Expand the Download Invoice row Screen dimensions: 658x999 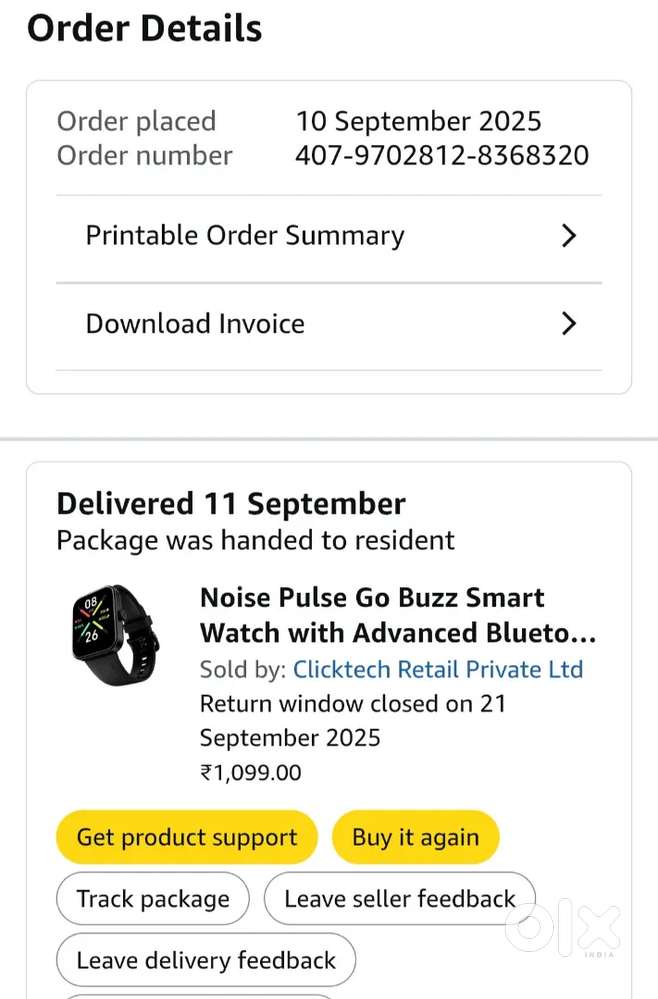195,323
